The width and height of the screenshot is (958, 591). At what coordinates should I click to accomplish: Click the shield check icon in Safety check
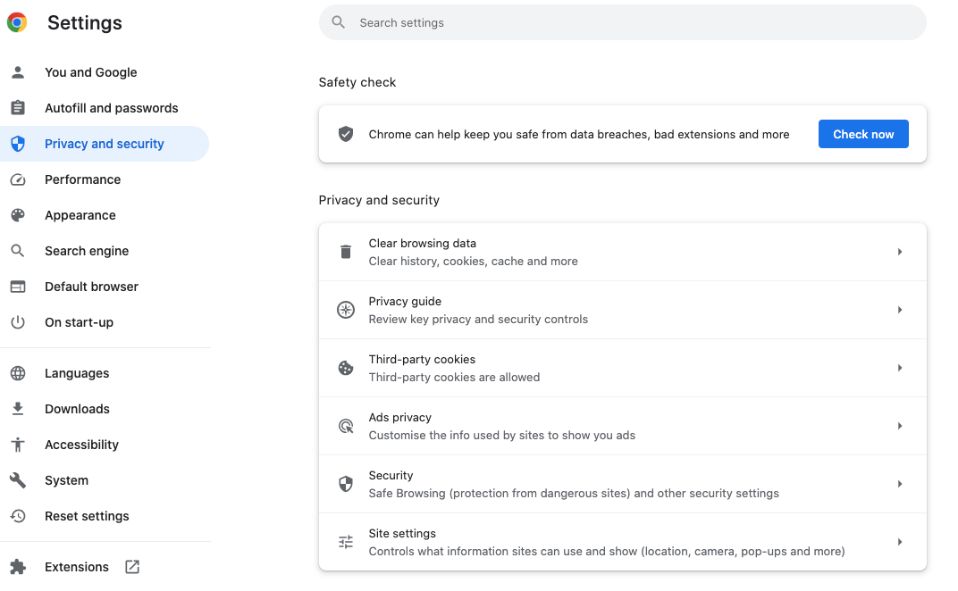(346, 134)
